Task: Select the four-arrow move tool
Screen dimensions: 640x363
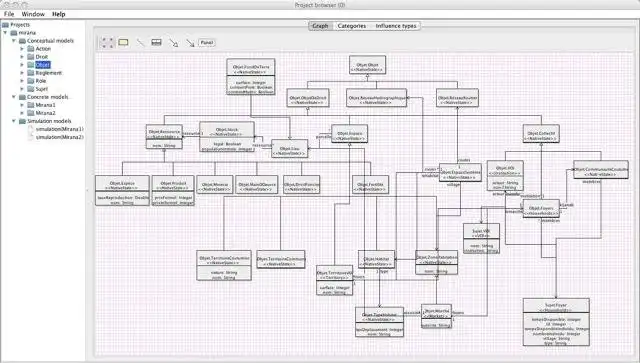Action: 108,42
